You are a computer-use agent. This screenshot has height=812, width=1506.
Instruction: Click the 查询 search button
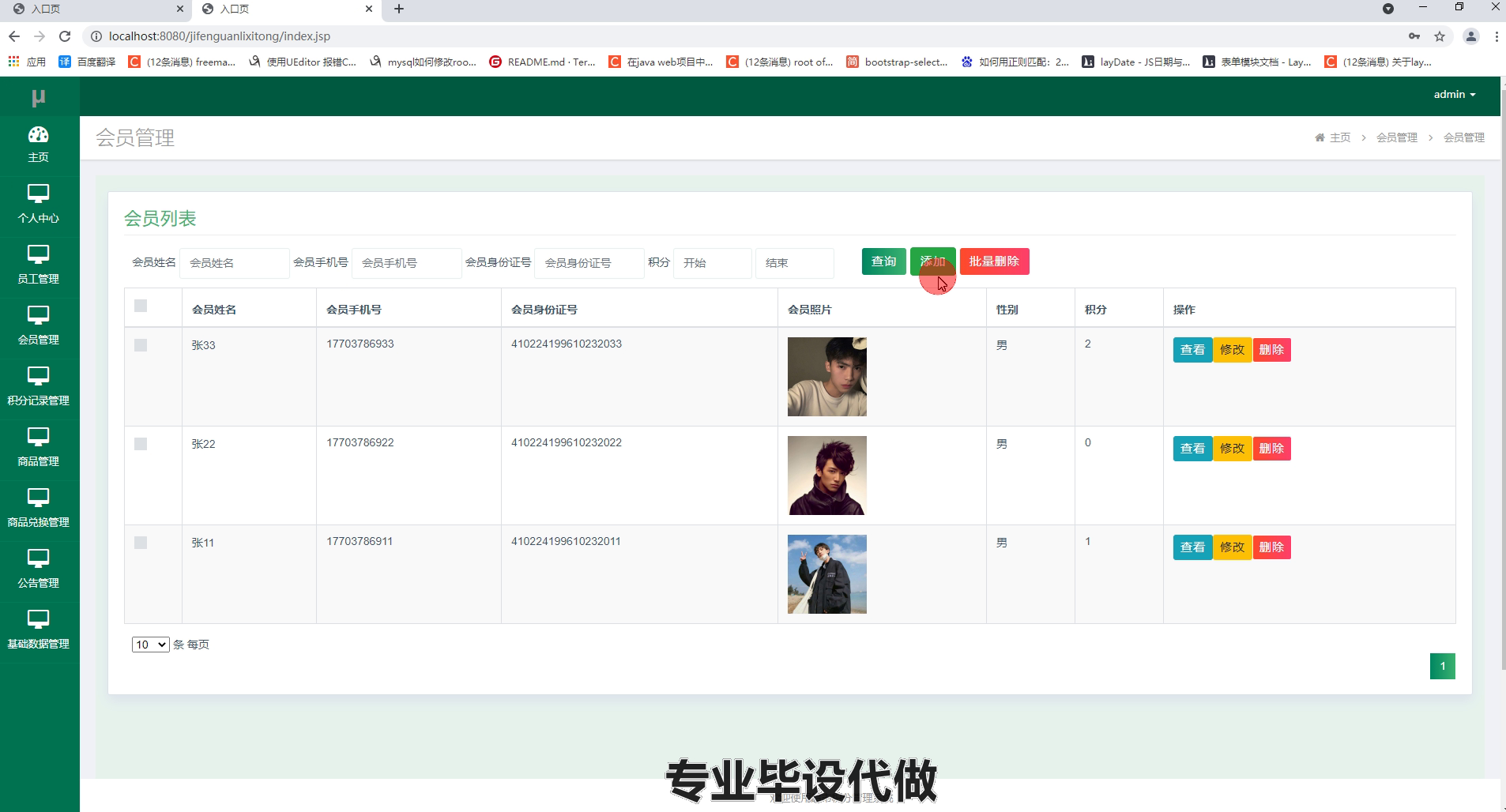883,261
